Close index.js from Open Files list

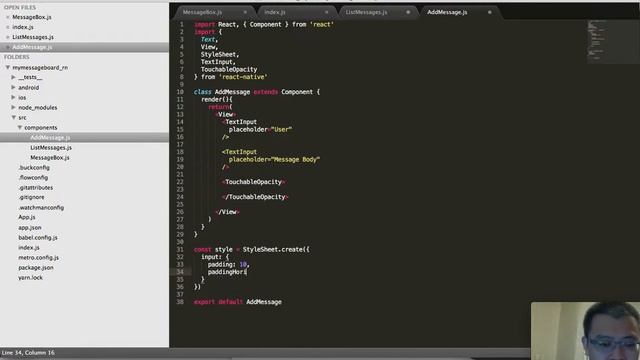pyautogui.click(x=8, y=27)
